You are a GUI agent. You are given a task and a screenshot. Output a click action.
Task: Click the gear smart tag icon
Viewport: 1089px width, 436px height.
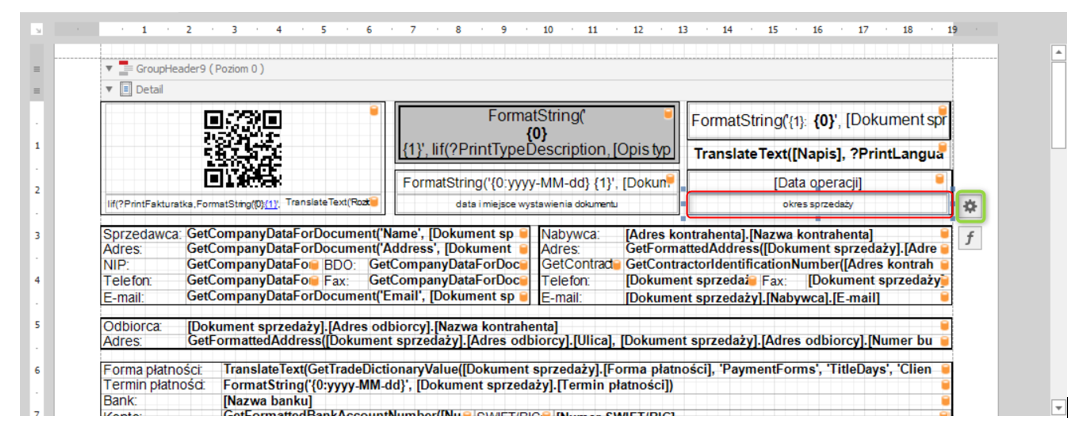tap(969, 206)
